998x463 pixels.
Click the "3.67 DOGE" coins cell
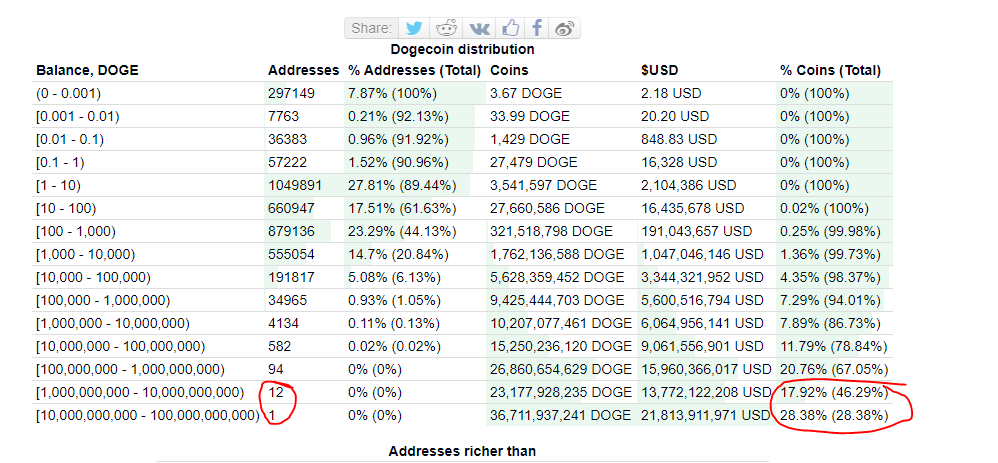pos(526,94)
